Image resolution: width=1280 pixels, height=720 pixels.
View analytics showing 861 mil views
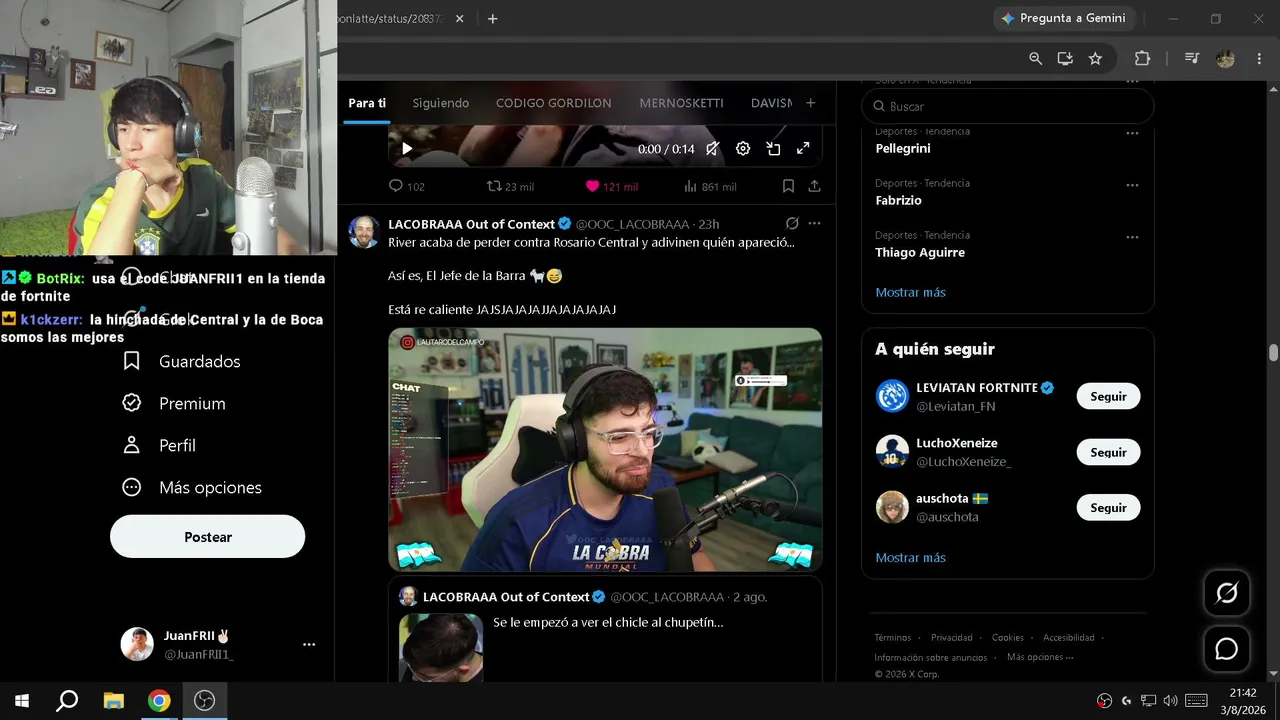710,186
